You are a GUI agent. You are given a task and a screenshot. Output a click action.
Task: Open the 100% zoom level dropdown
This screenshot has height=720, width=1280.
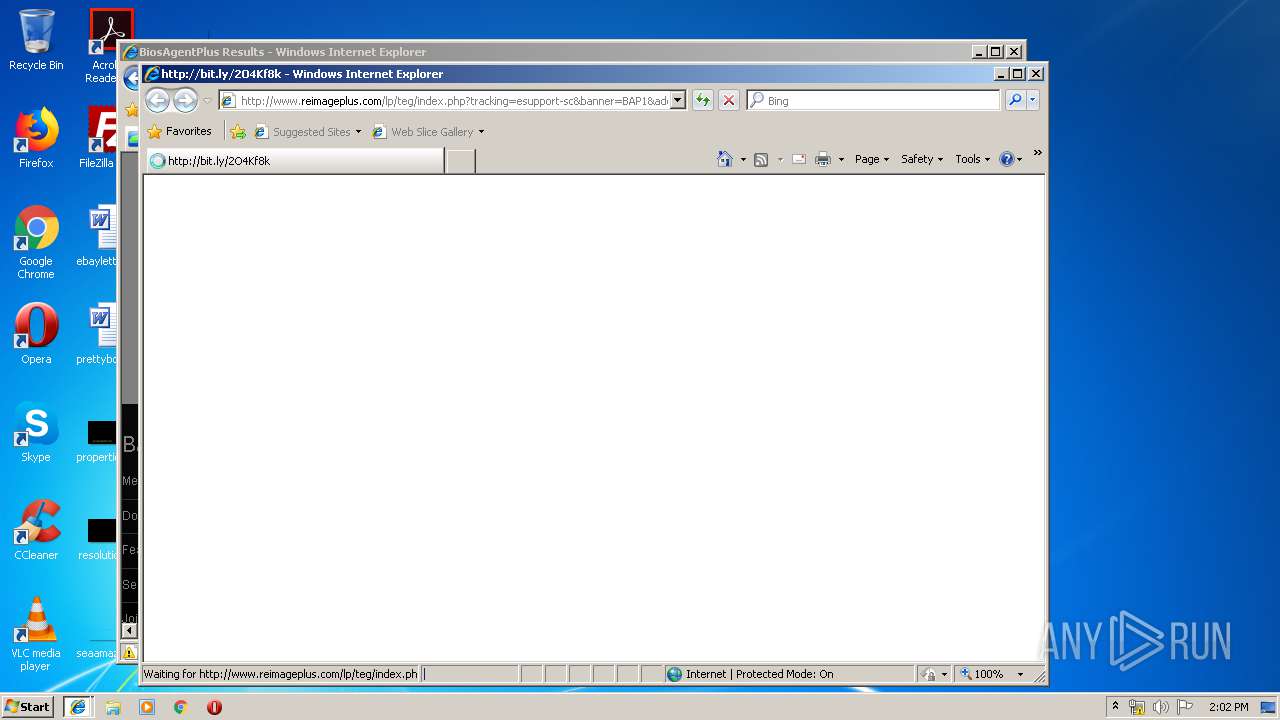(1020, 674)
